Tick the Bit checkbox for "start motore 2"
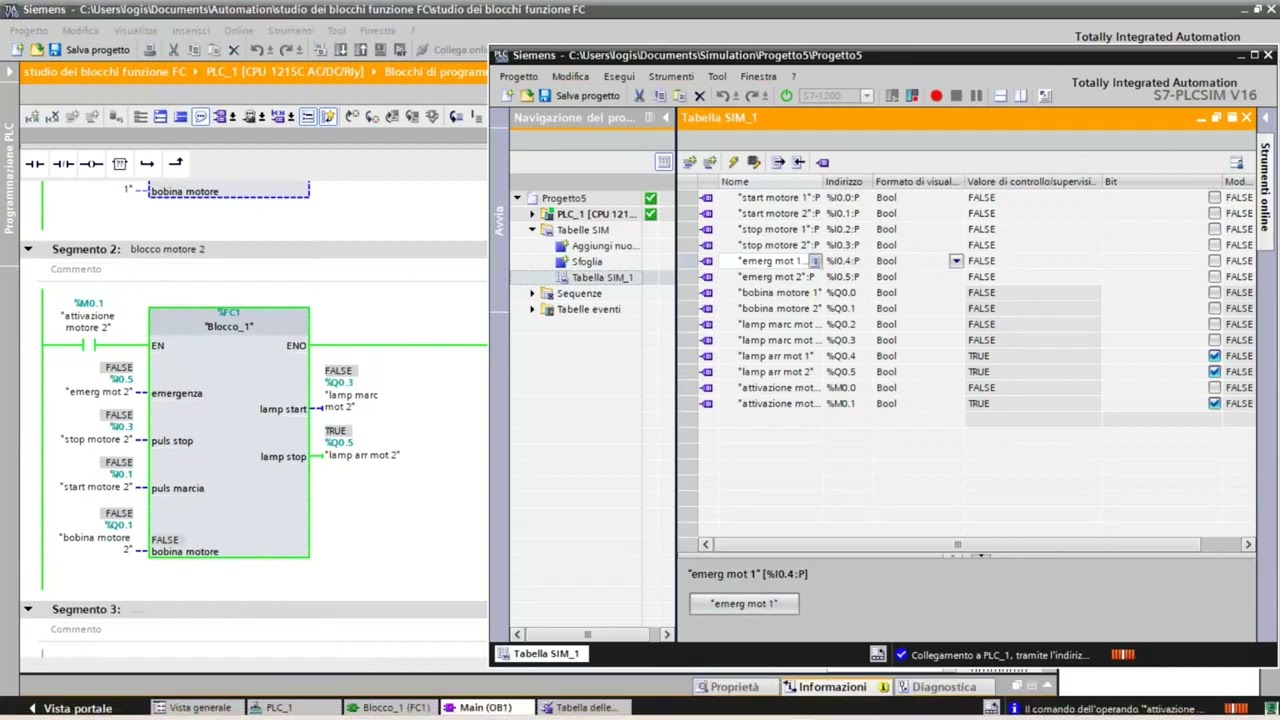Viewport: 1280px width, 720px height. 1215,214
